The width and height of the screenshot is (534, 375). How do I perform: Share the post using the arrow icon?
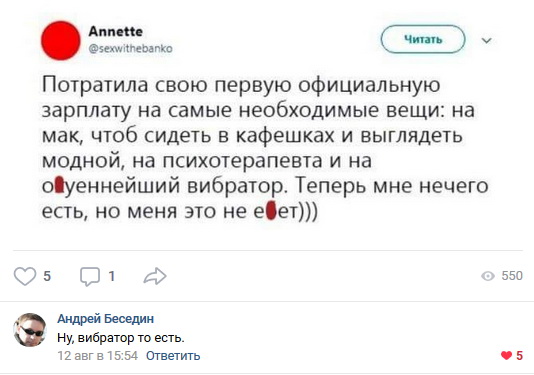click(155, 276)
